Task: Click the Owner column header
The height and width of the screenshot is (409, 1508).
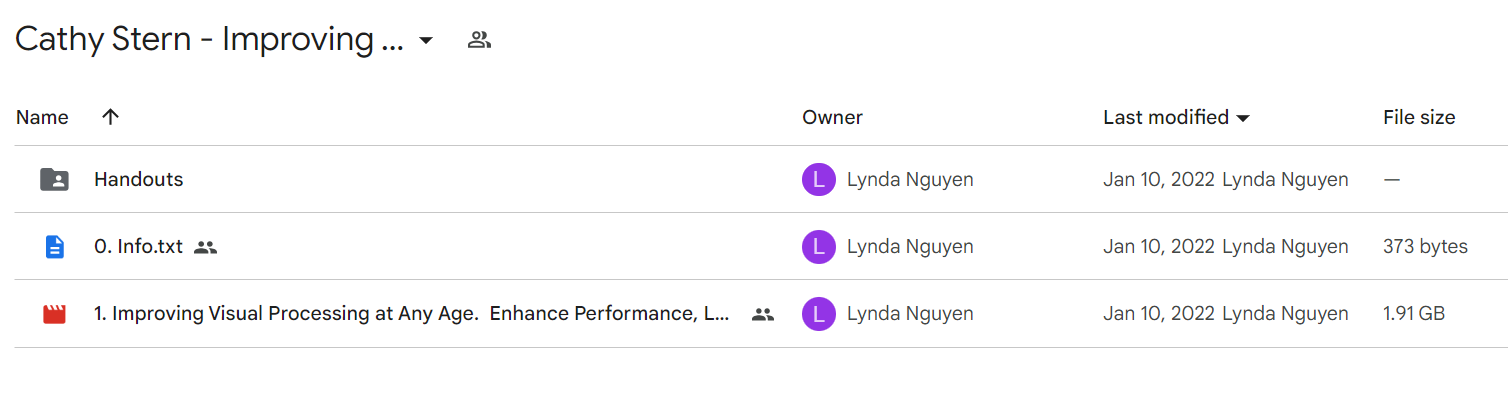Action: tap(832, 117)
